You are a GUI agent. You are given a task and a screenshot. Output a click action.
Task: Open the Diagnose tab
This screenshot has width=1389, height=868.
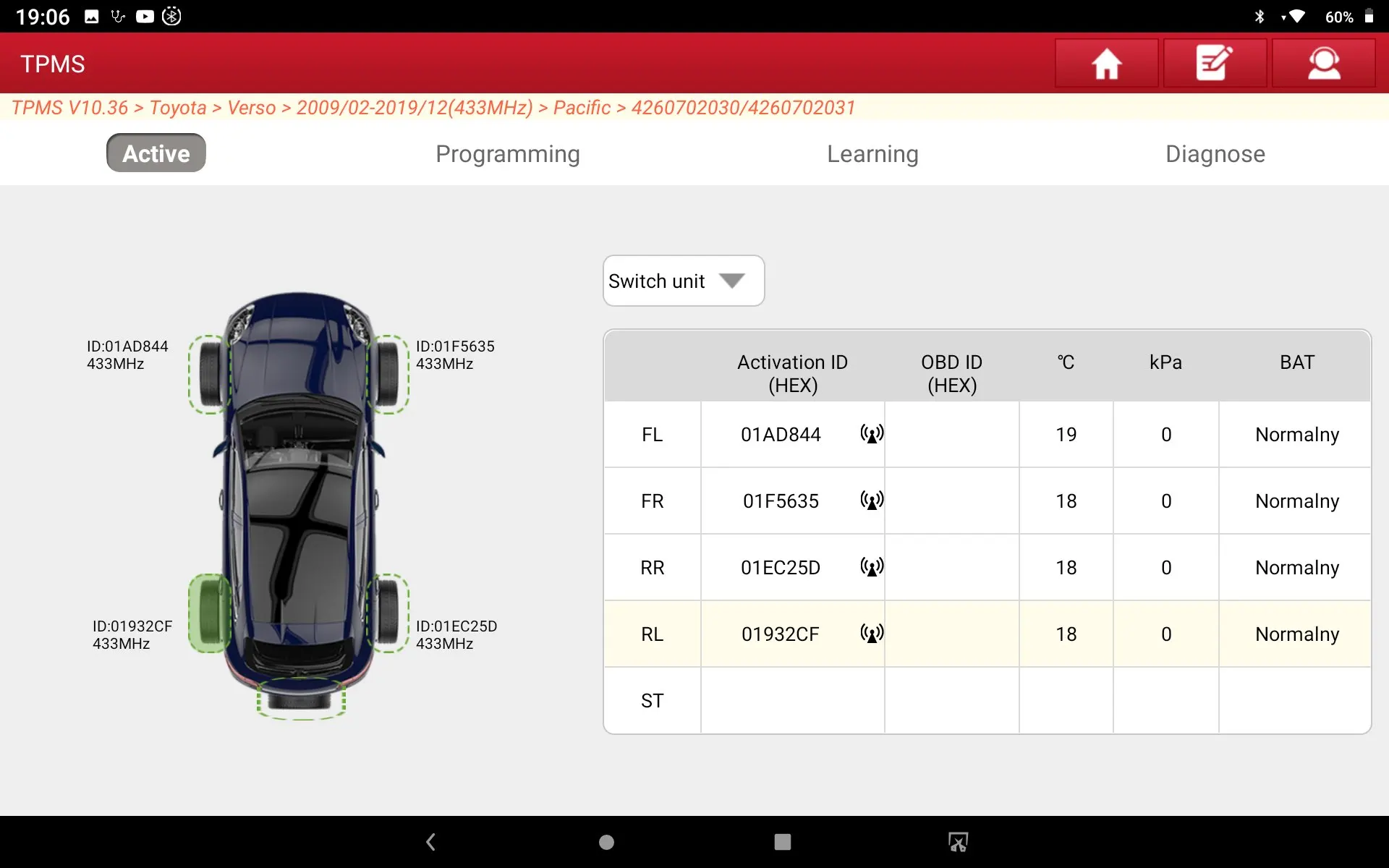pos(1215,153)
